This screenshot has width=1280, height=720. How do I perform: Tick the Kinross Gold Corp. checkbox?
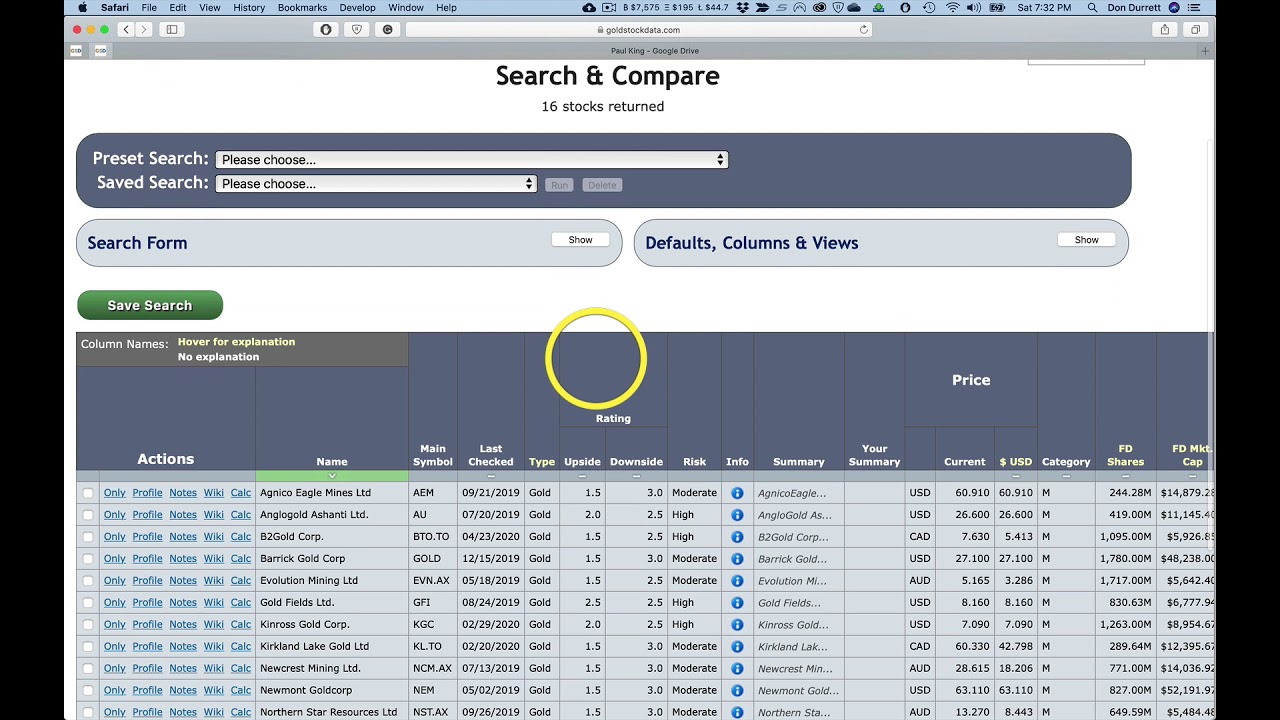88,625
